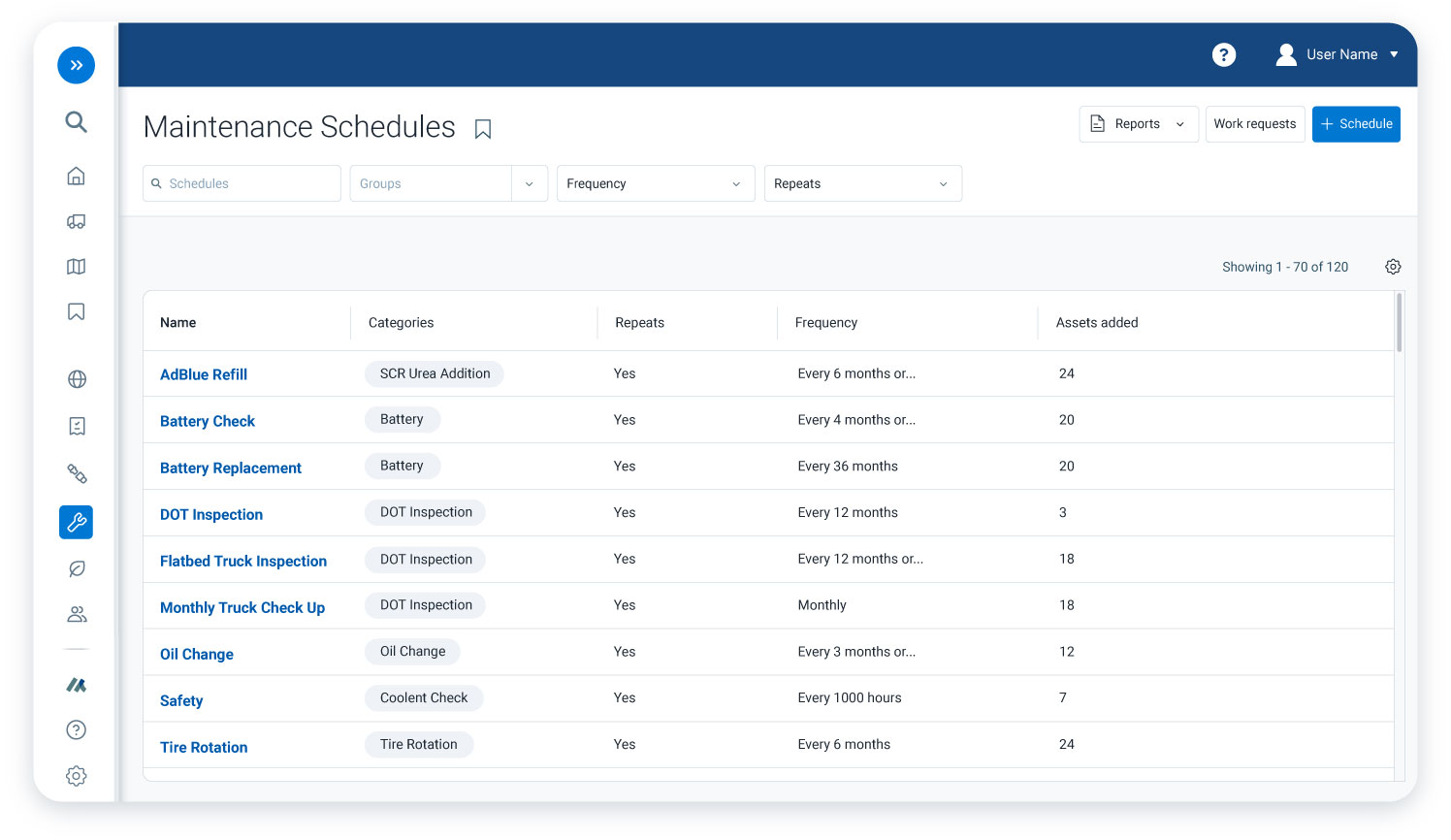The width and height of the screenshot is (1451, 840).
Task: Open the fuel/eco leaf icon
Action: click(x=76, y=568)
